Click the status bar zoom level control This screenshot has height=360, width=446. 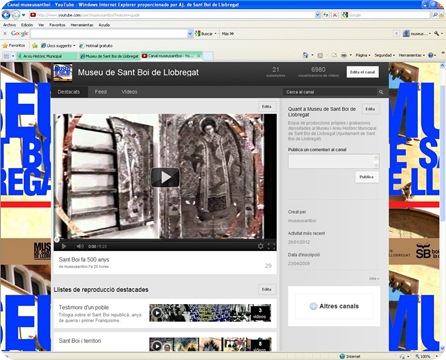pos(425,356)
